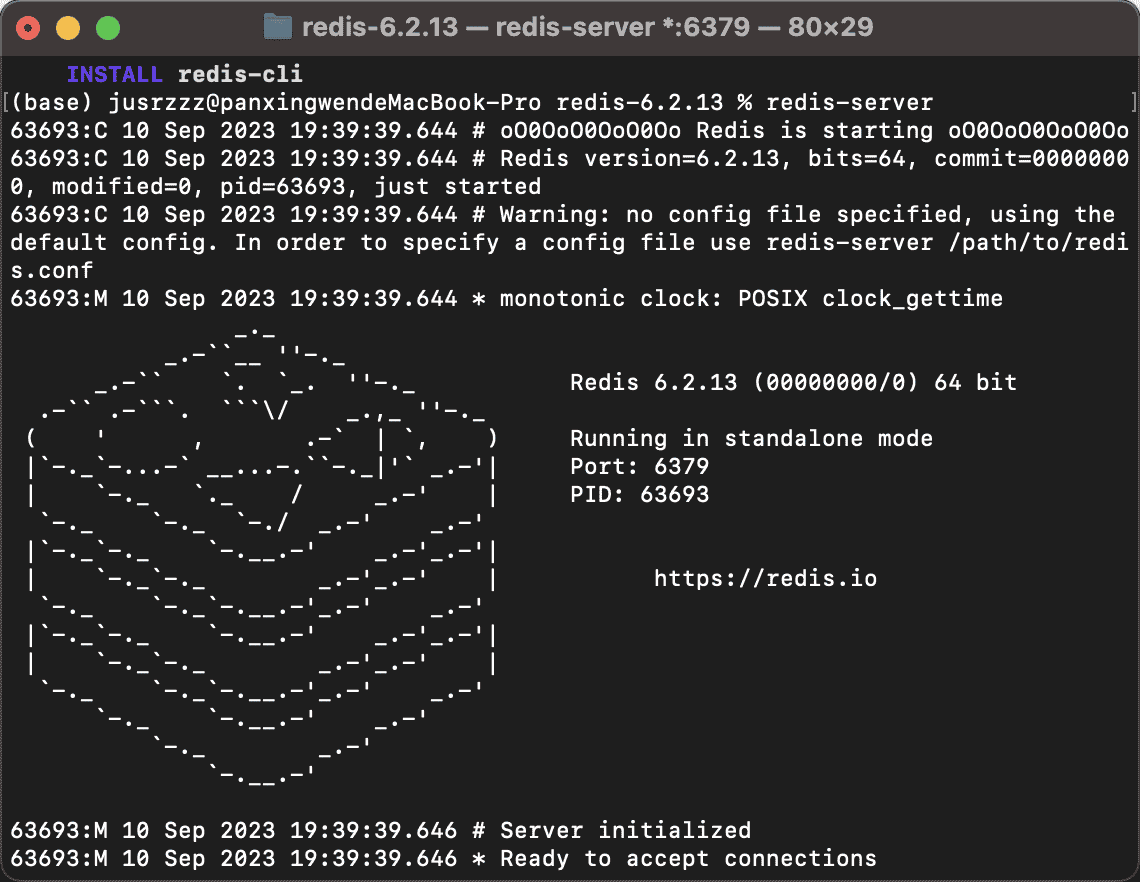Click the window title text redis-6.2.13

click(x=380, y=27)
